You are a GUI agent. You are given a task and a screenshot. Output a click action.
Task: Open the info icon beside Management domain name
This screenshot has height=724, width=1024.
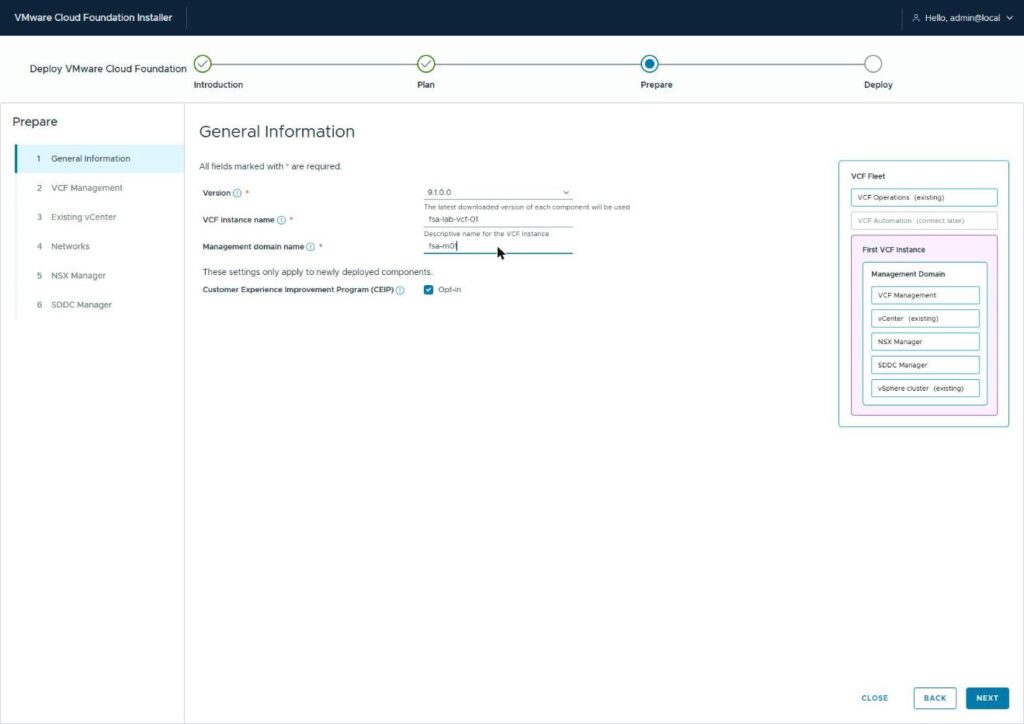311,247
